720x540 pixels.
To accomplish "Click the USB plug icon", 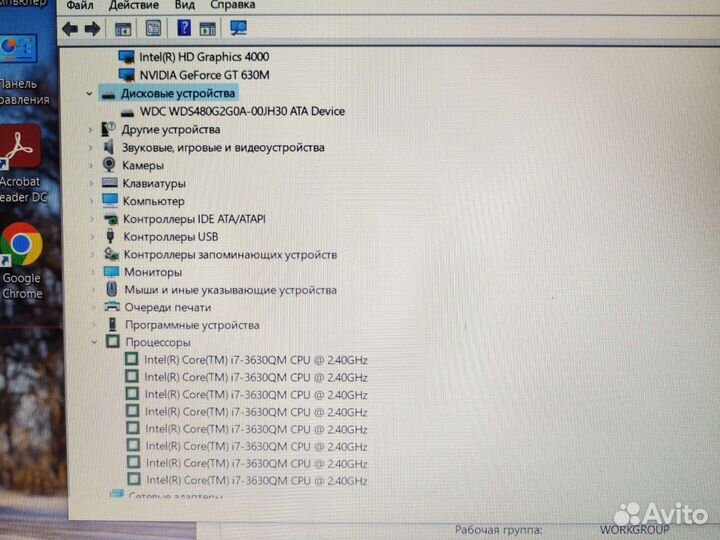I will tap(110, 236).
